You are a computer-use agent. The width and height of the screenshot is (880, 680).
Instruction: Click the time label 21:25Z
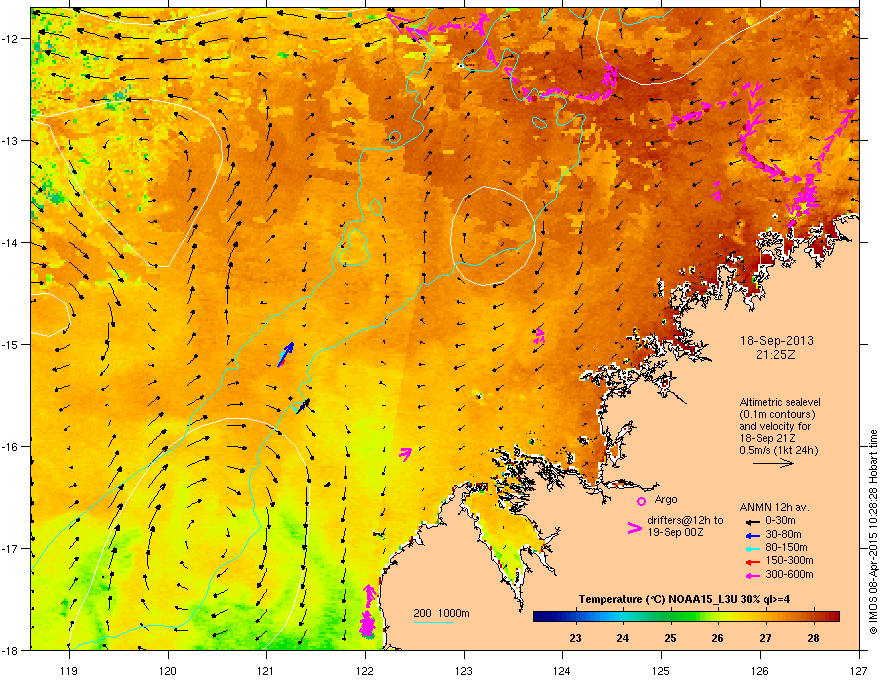pos(776,355)
